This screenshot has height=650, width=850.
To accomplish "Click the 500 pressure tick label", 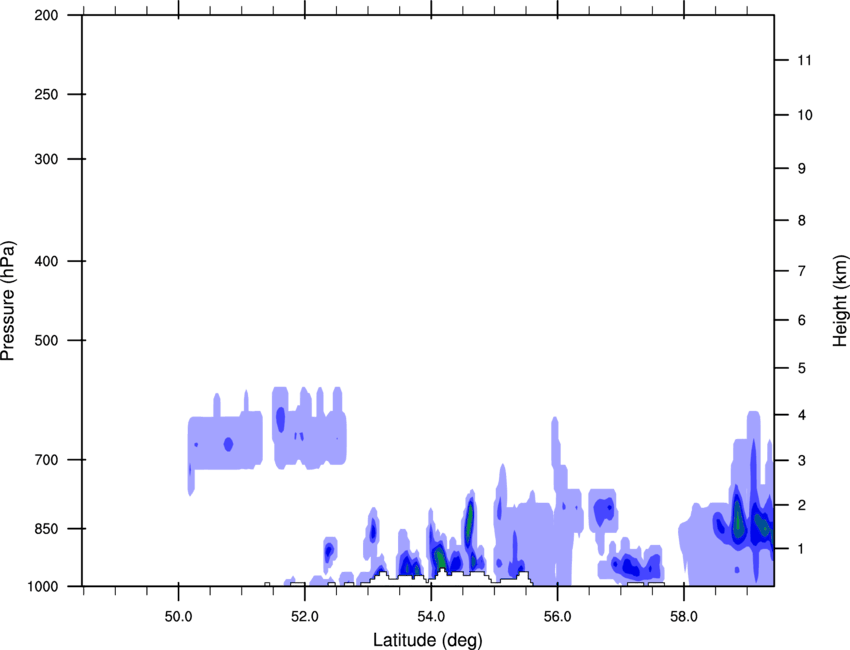I will pyautogui.click(x=46, y=340).
